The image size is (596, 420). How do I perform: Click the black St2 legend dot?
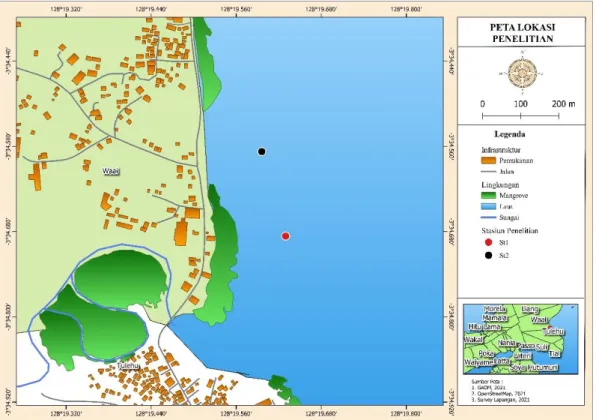click(x=488, y=255)
